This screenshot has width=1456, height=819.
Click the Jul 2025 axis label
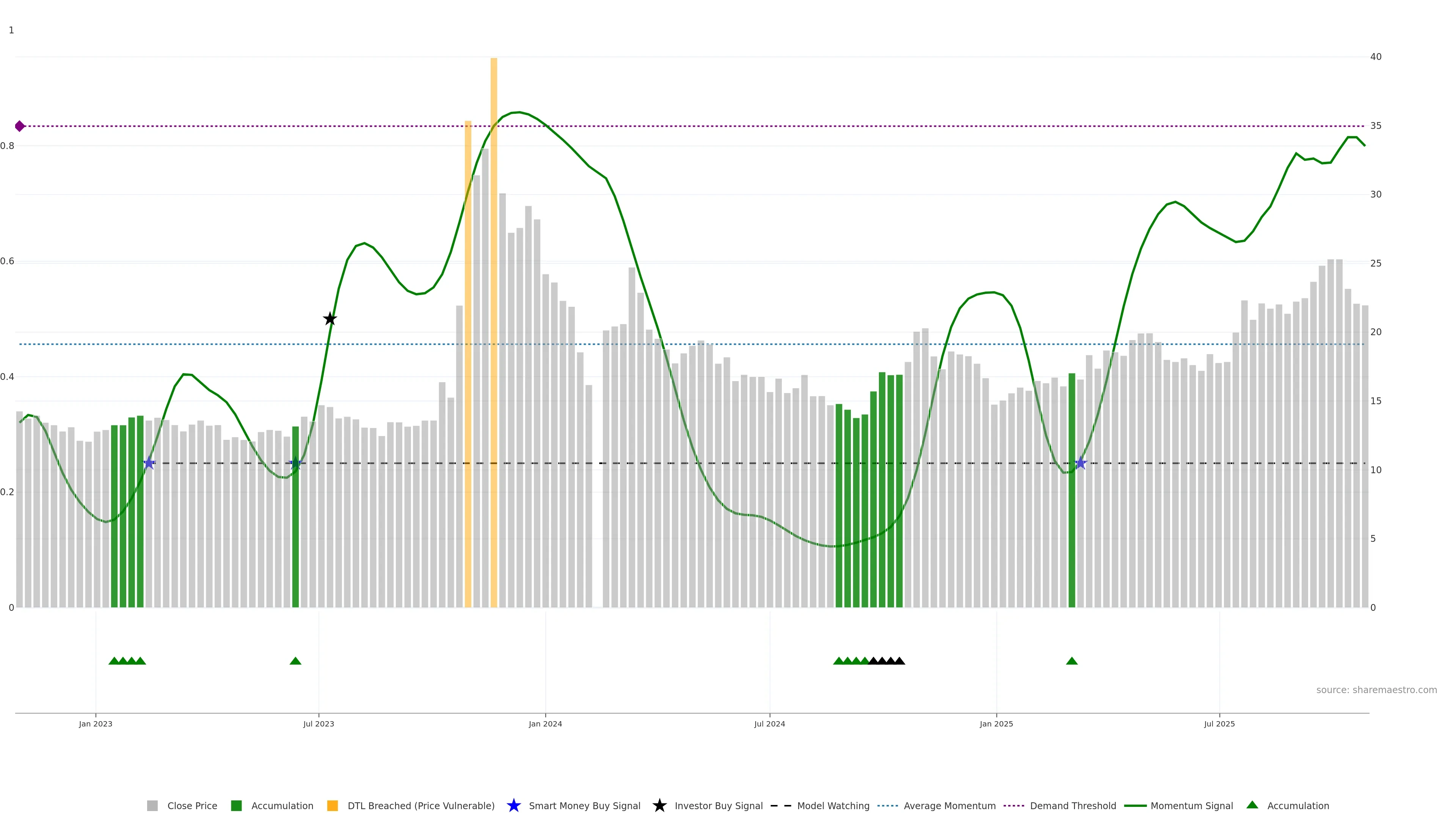tap(1219, 723)
